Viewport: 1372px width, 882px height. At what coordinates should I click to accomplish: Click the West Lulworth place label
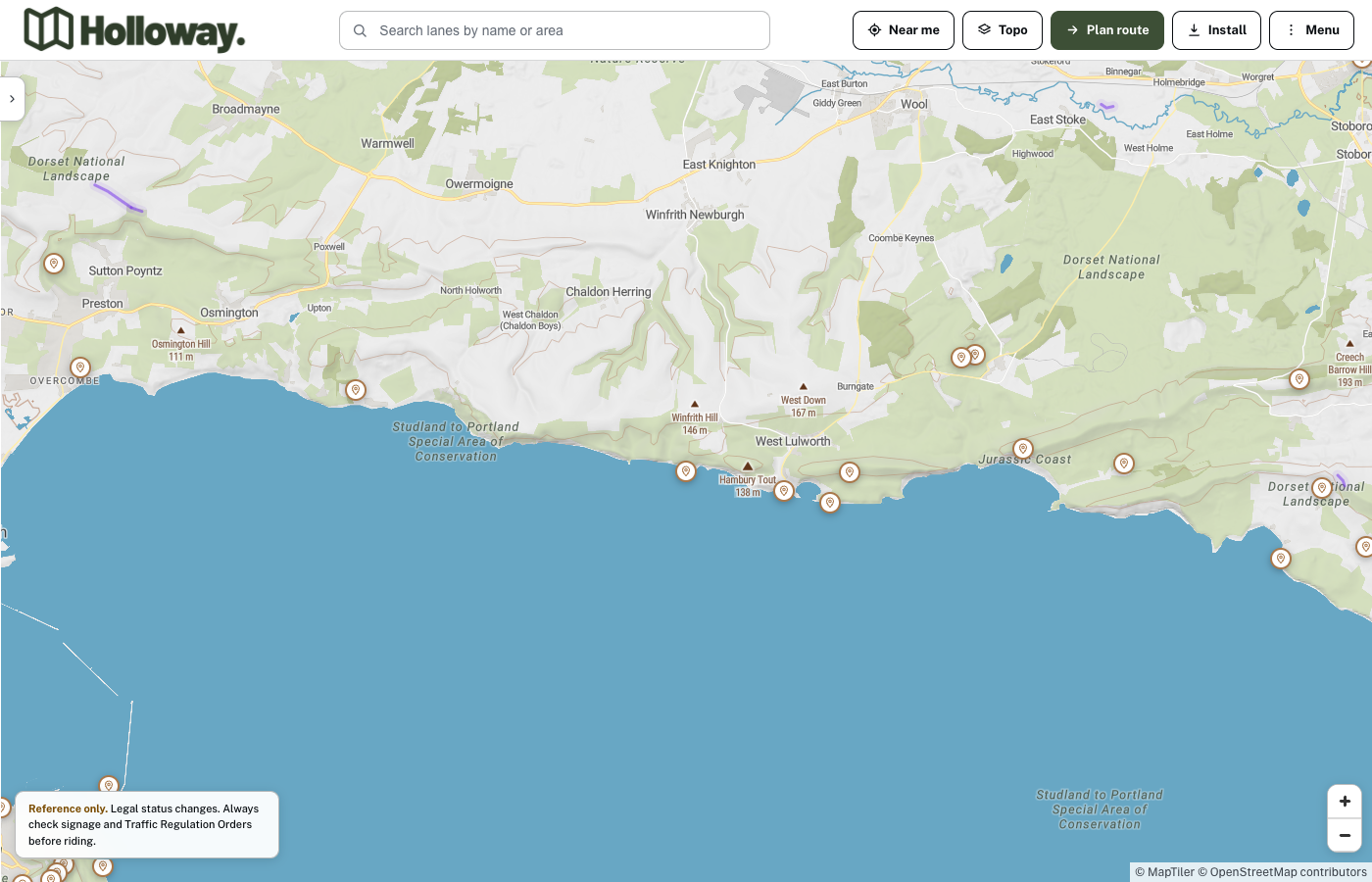(793, 441)
